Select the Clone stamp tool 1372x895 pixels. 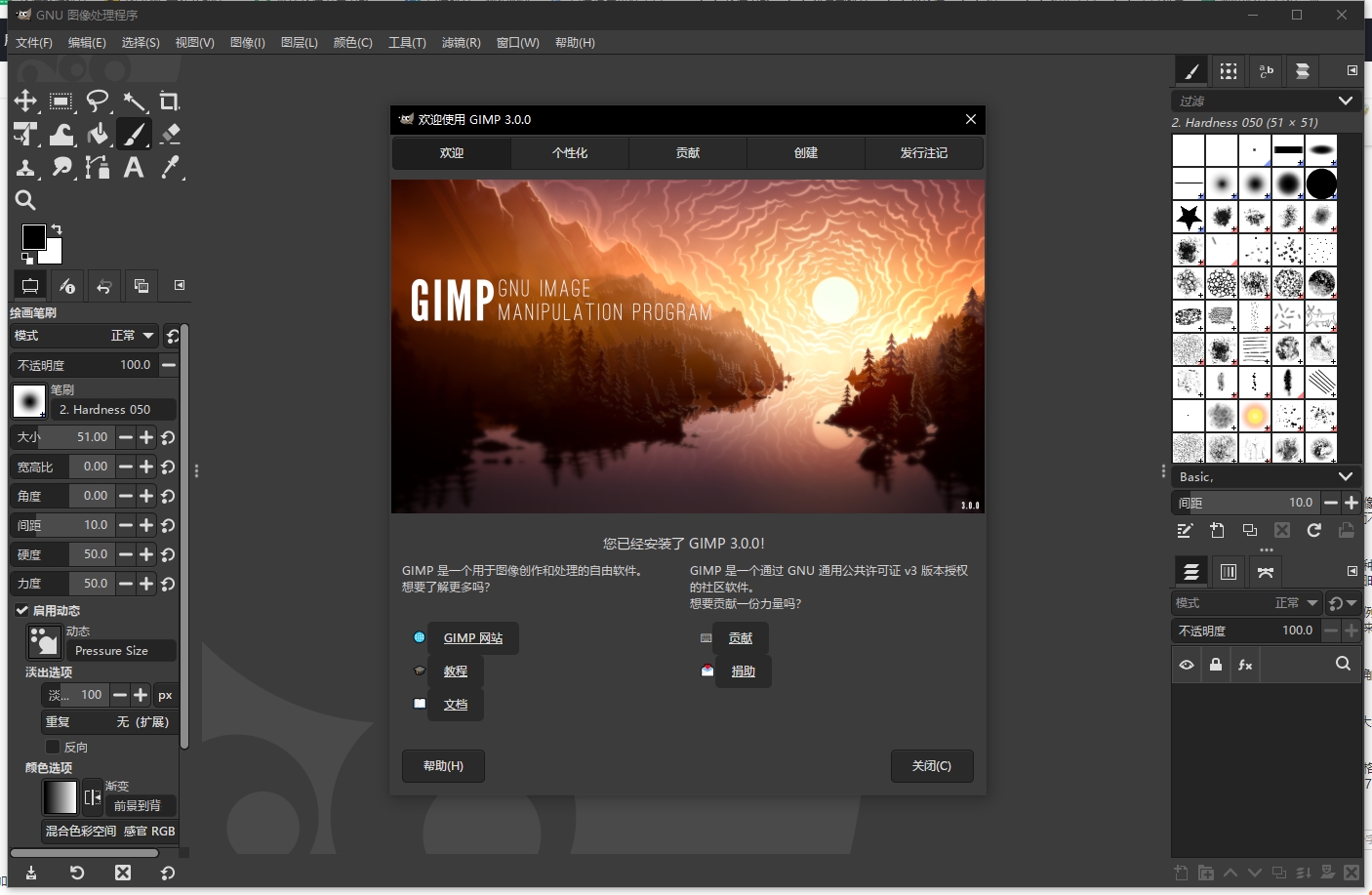25,167
